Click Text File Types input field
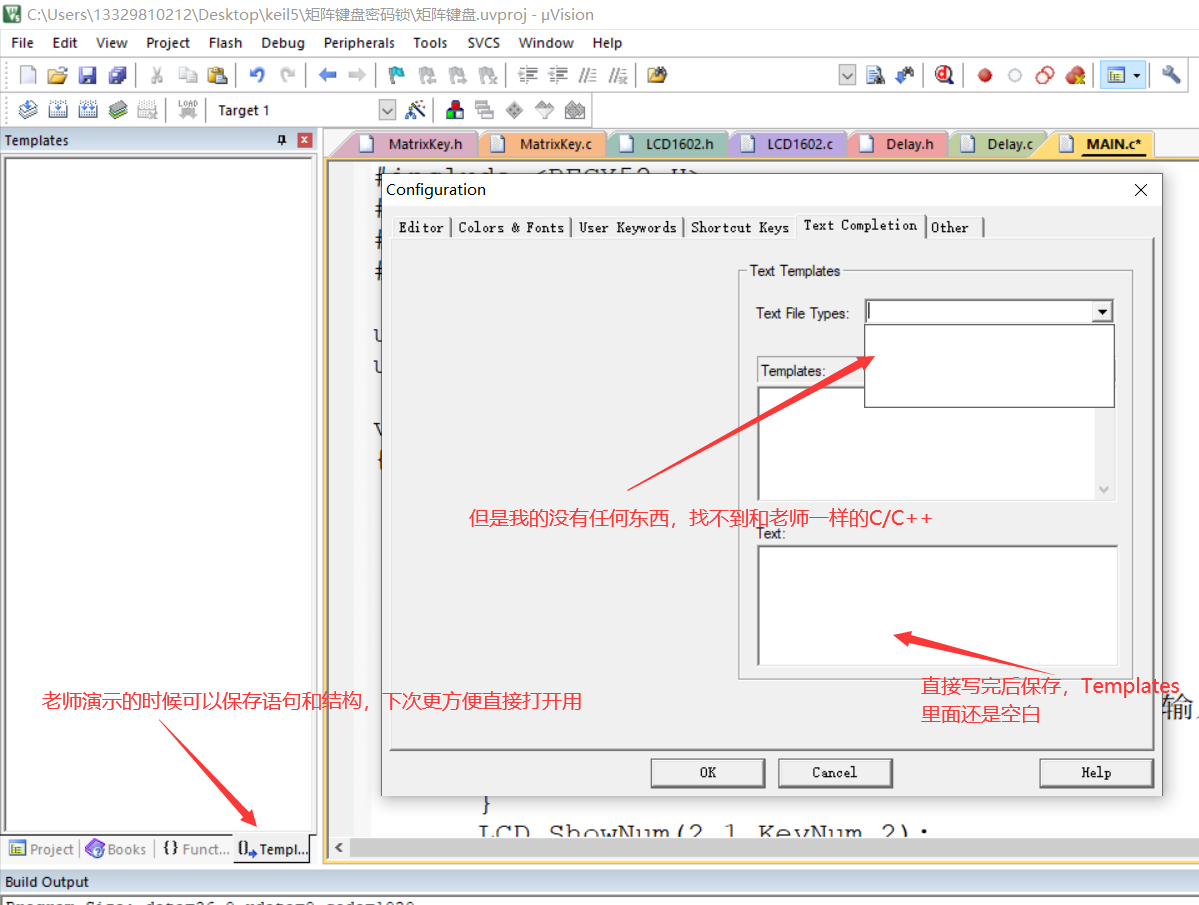Screen dimensions: 1199x905 (980, 312)
